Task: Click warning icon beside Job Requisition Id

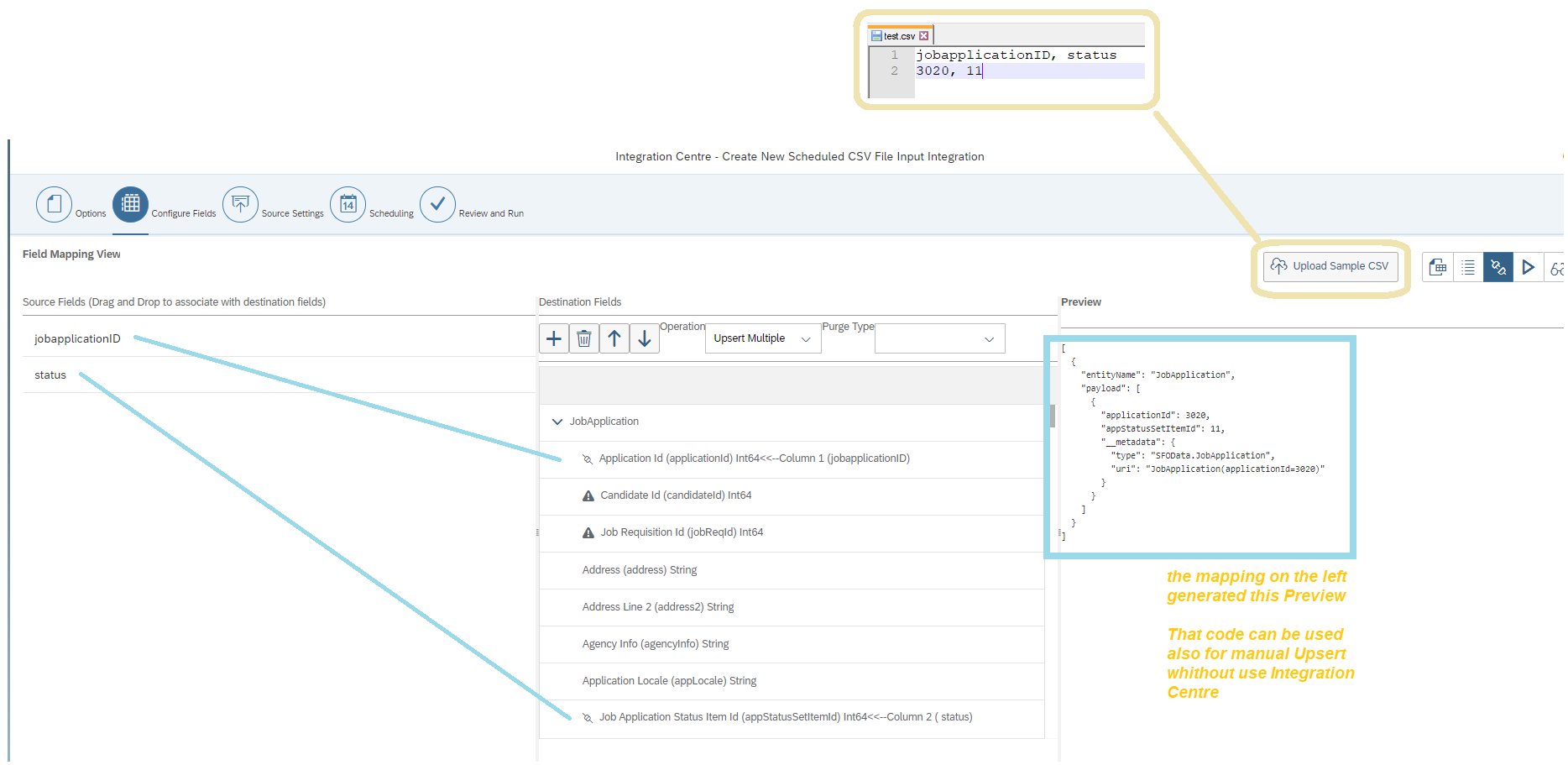Action: tap(588, 532)
